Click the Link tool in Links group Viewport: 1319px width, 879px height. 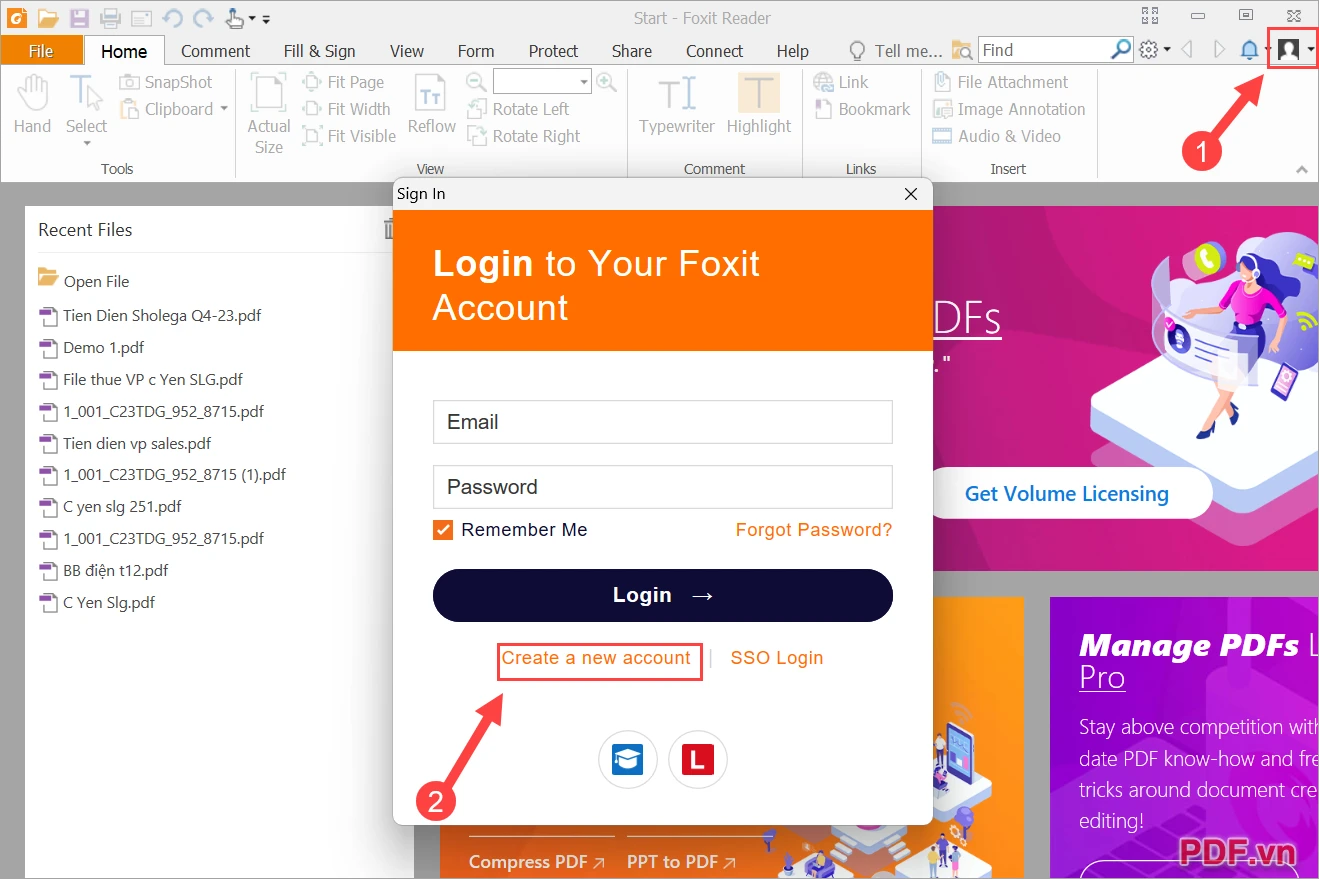[841, 82]
